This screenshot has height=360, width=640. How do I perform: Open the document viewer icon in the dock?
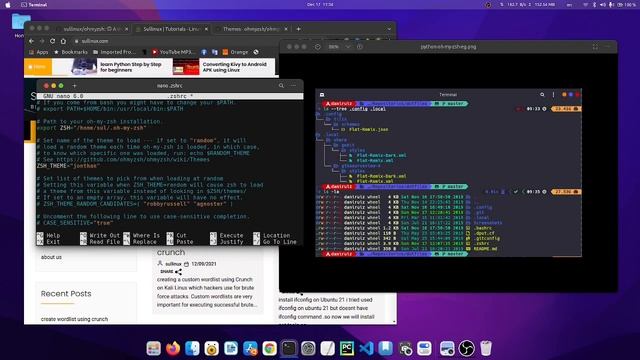coord(231,348)
